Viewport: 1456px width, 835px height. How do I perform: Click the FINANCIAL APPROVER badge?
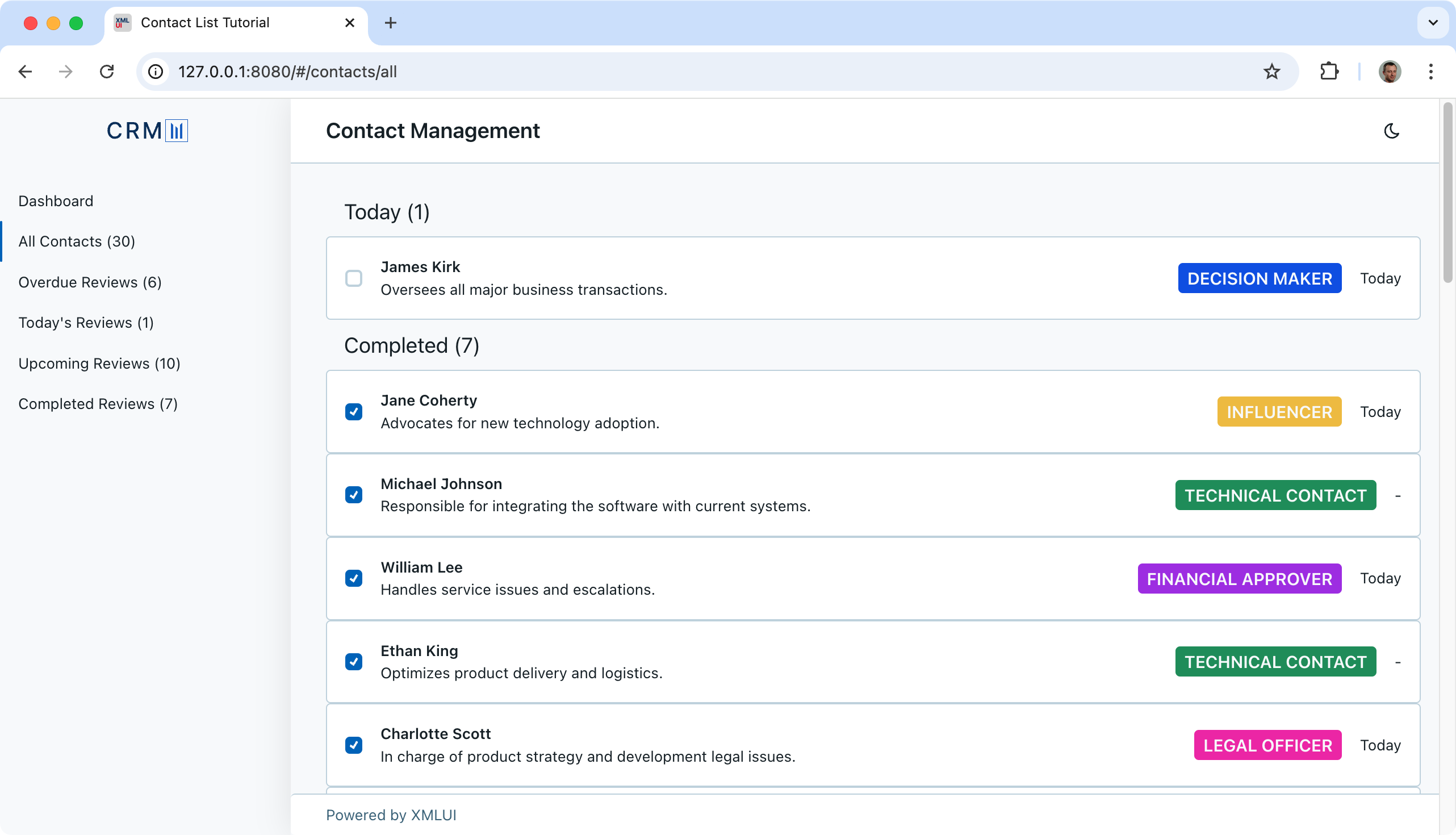pos(1239,579)
